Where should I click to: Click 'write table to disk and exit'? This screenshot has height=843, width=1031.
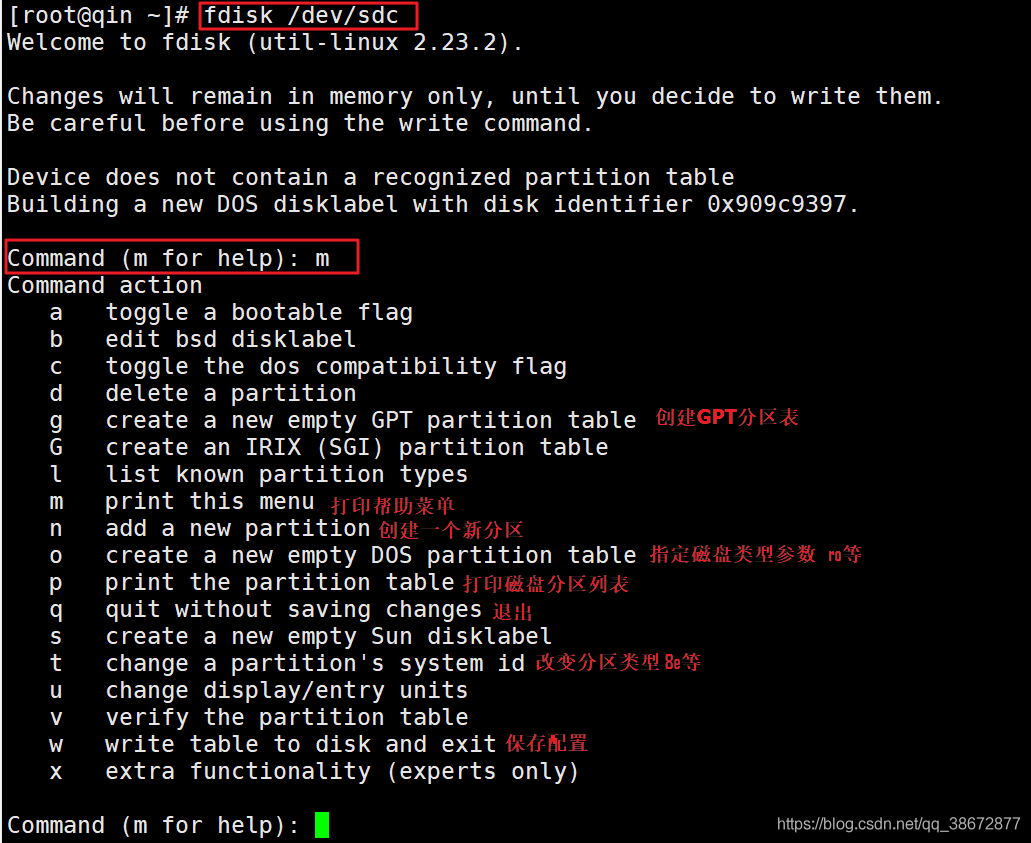pos(301,745)
